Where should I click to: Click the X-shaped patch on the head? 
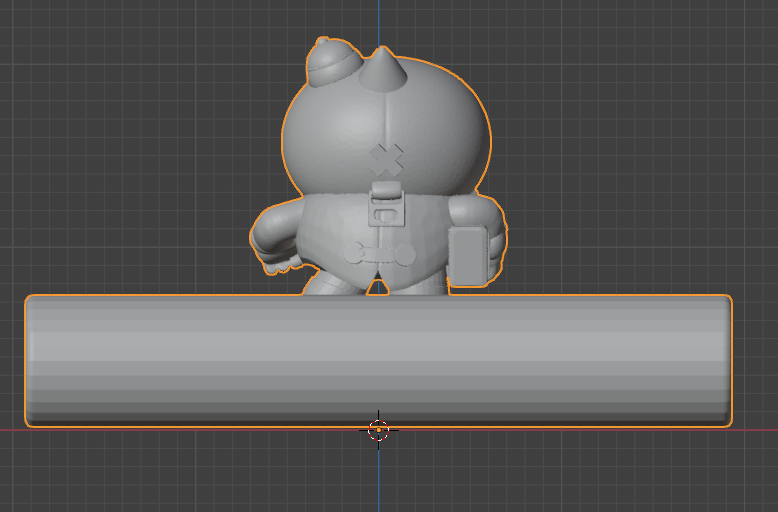(x=387, y=158)
